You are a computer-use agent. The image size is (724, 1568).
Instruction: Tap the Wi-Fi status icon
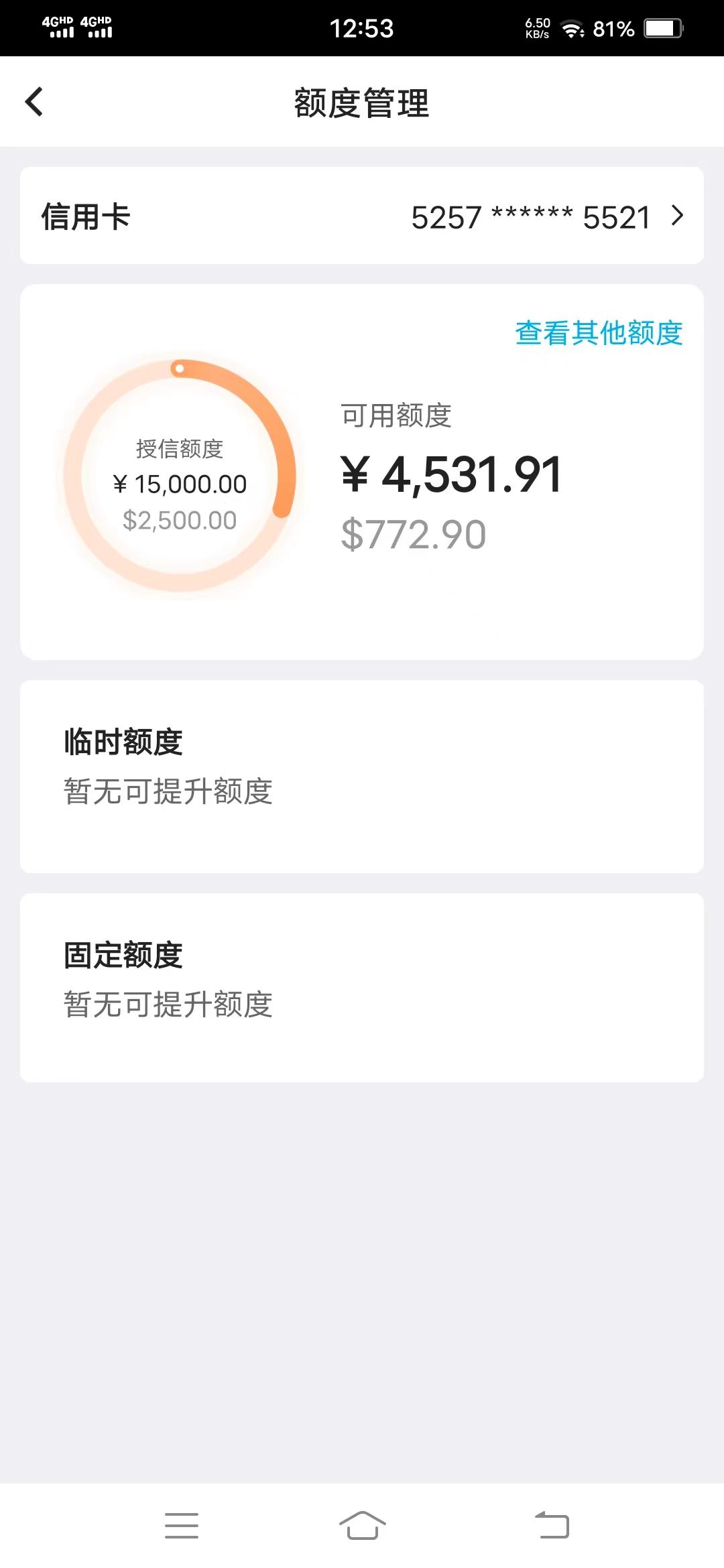click(x=572, y=29)
